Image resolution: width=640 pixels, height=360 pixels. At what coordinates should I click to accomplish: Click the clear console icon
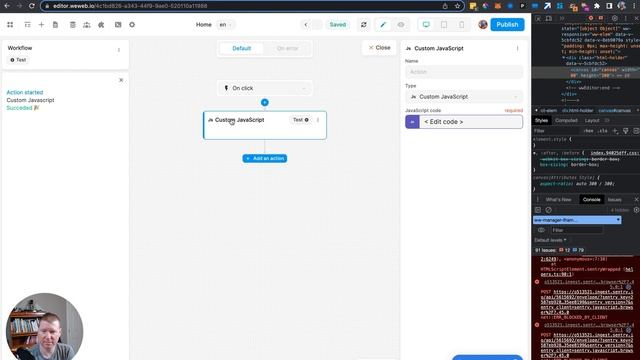(x=549, y=210)
